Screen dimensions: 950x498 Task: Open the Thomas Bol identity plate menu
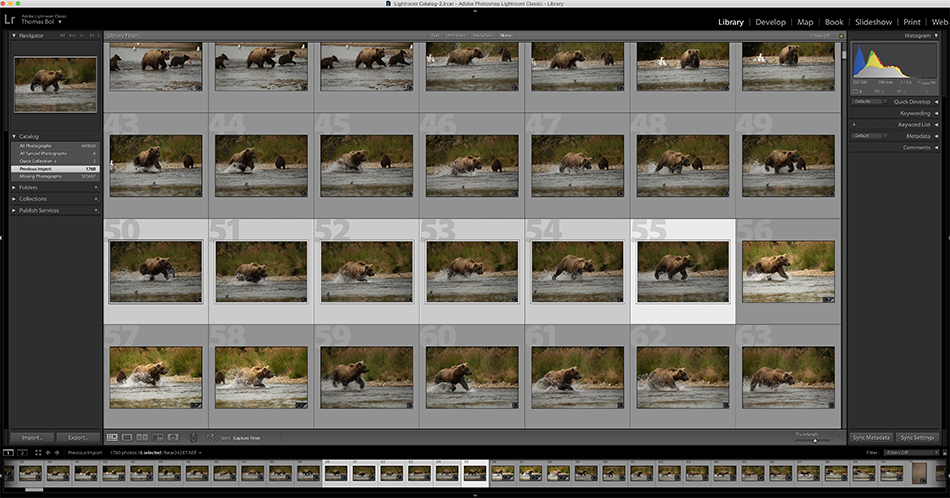[x=41, y=22]
